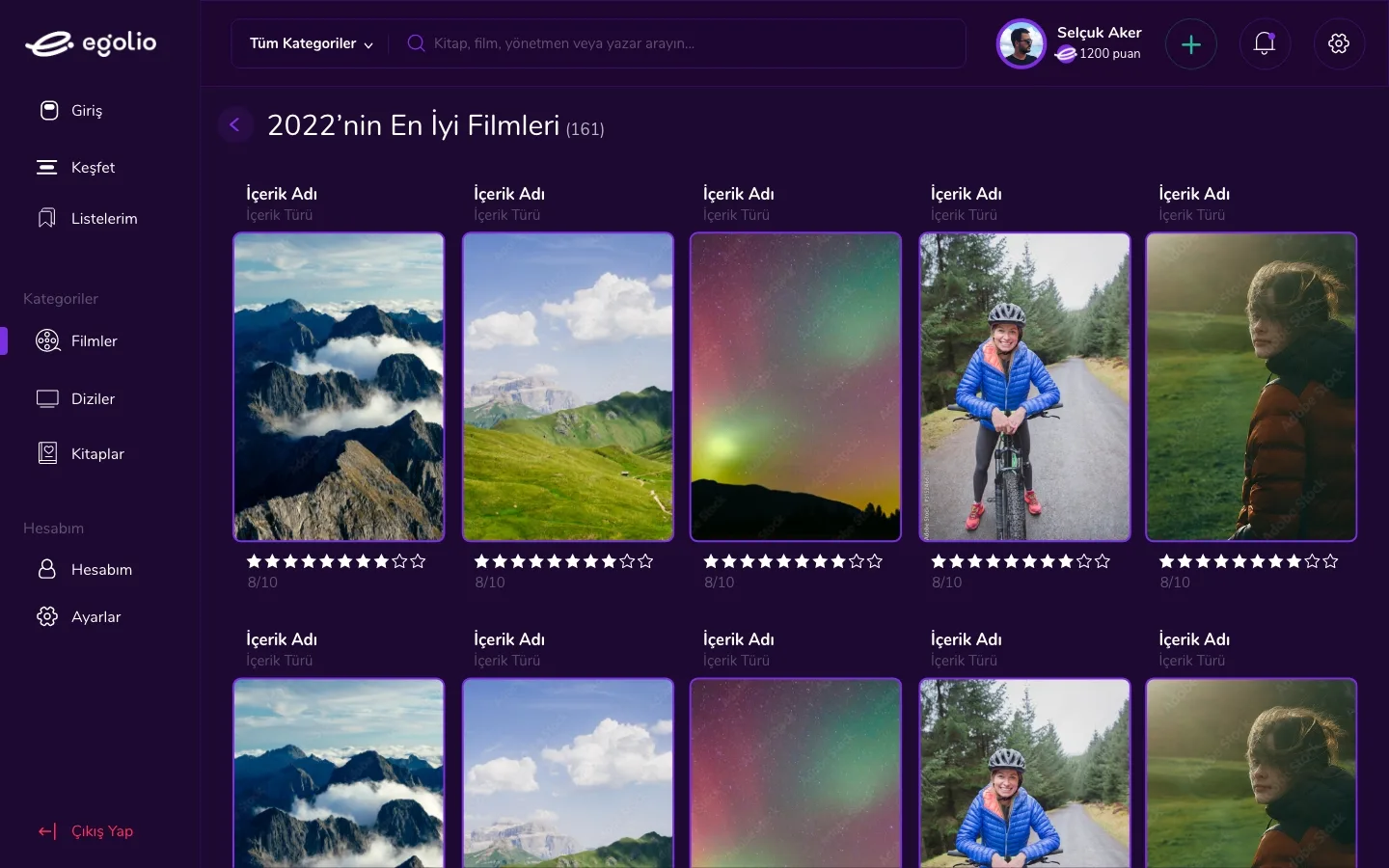Open the Listelerim menu item
The height and width of the screenshot is (868, 1389).
tap(104, 218)
